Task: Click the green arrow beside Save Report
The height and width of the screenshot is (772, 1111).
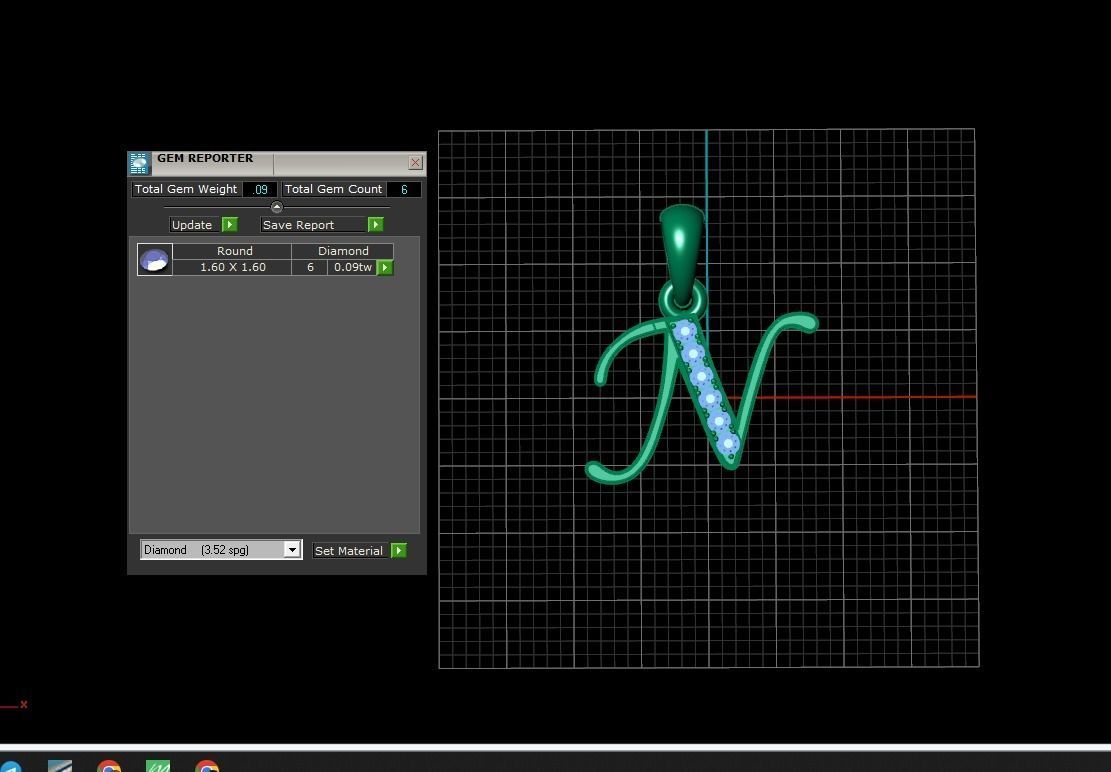Action: coord(376,225)
